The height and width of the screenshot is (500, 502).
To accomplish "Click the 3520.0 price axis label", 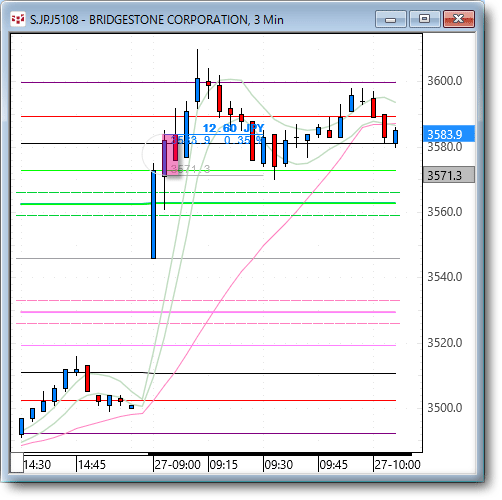I will [x=445, y=343].
